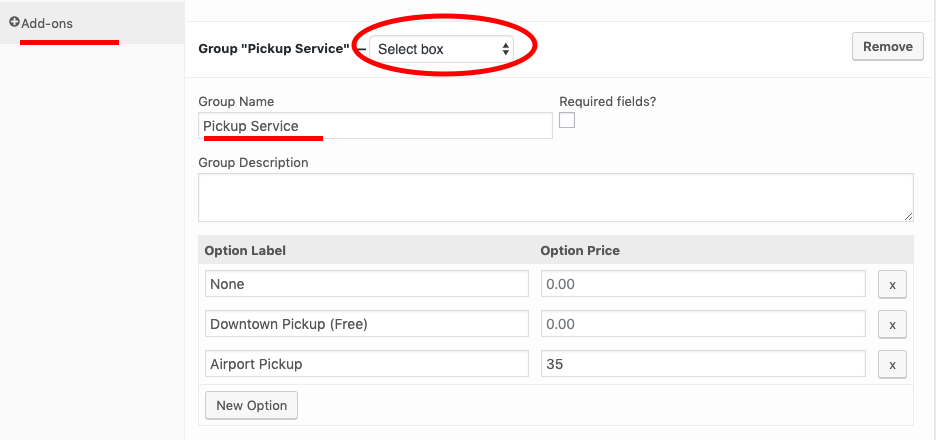The width and height of the screenshot is (936, 440).
Task: Click the price field for None
Action: [x=703, y=284]
